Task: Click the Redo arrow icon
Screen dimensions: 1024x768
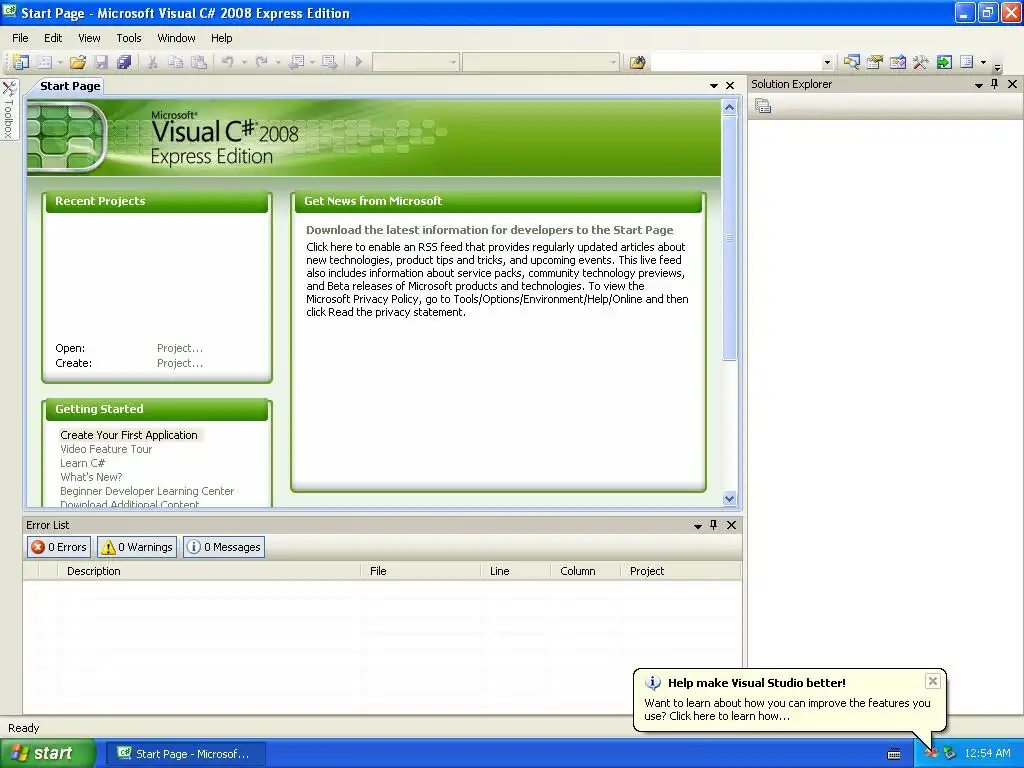Action: (262, 62)
